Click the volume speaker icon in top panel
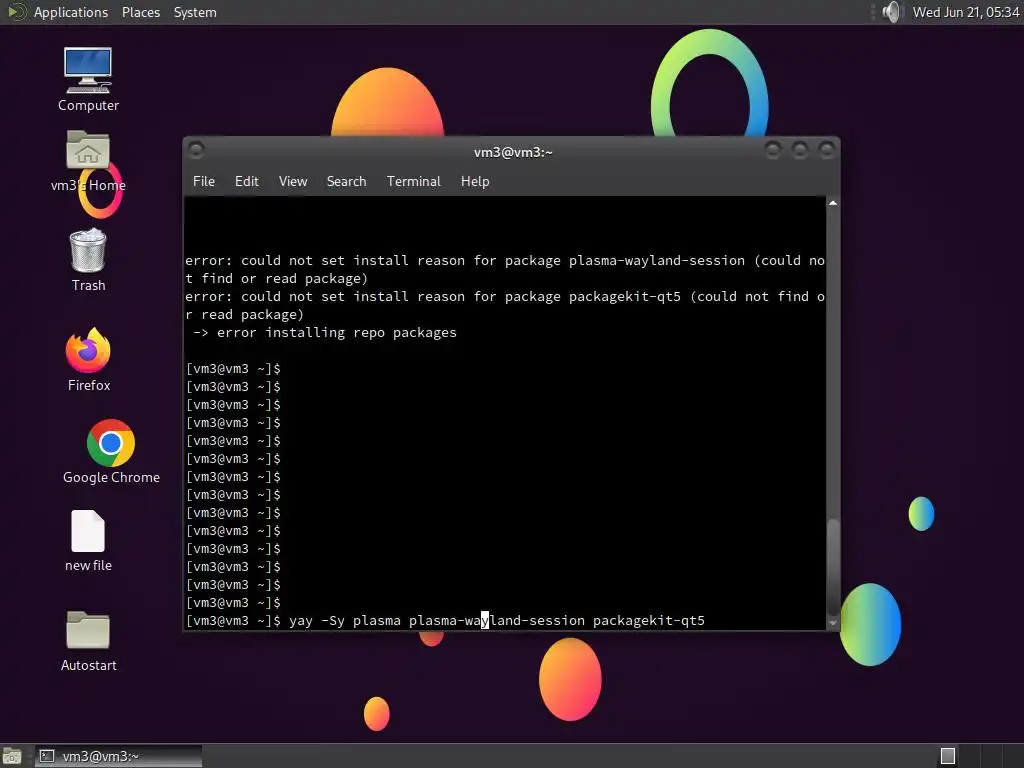 pos(891,12)
